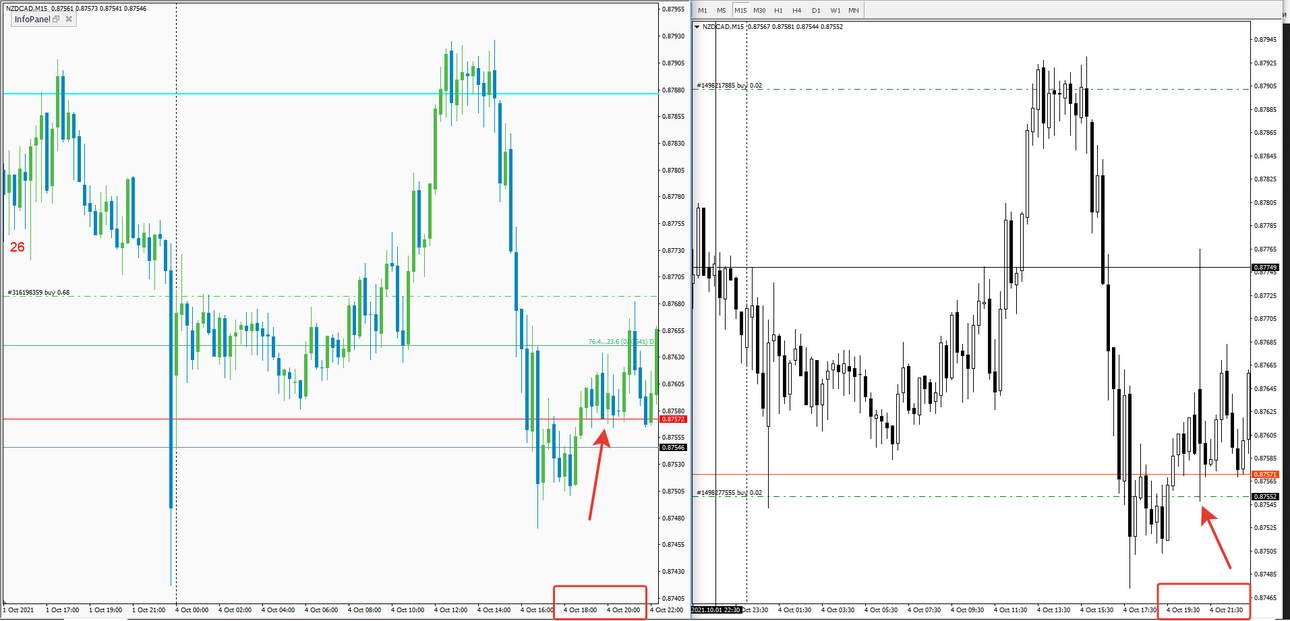The height and width of the screenshot is (621, 1290).
Task: Click the green 76.4...23.6 Fibonacci label
Action: pyautogui.click(x=621, y=342)
